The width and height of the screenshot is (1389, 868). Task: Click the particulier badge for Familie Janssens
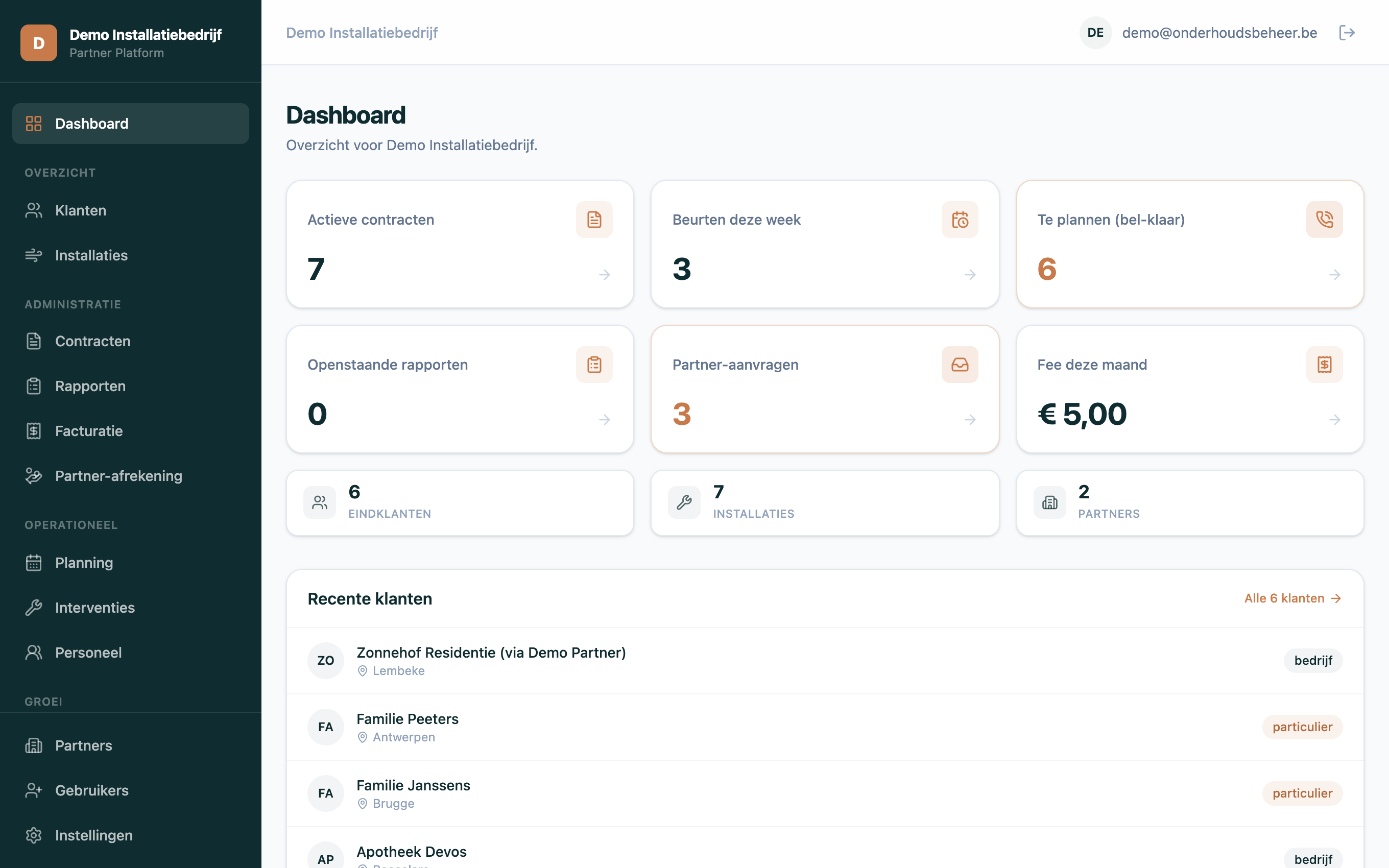click(x=1302, y=793)
